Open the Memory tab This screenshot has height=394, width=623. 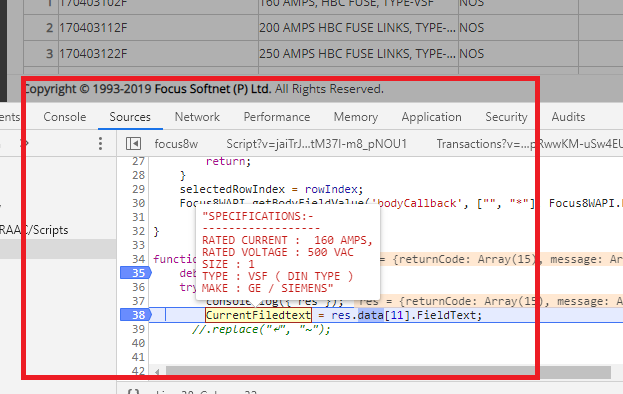356,117
